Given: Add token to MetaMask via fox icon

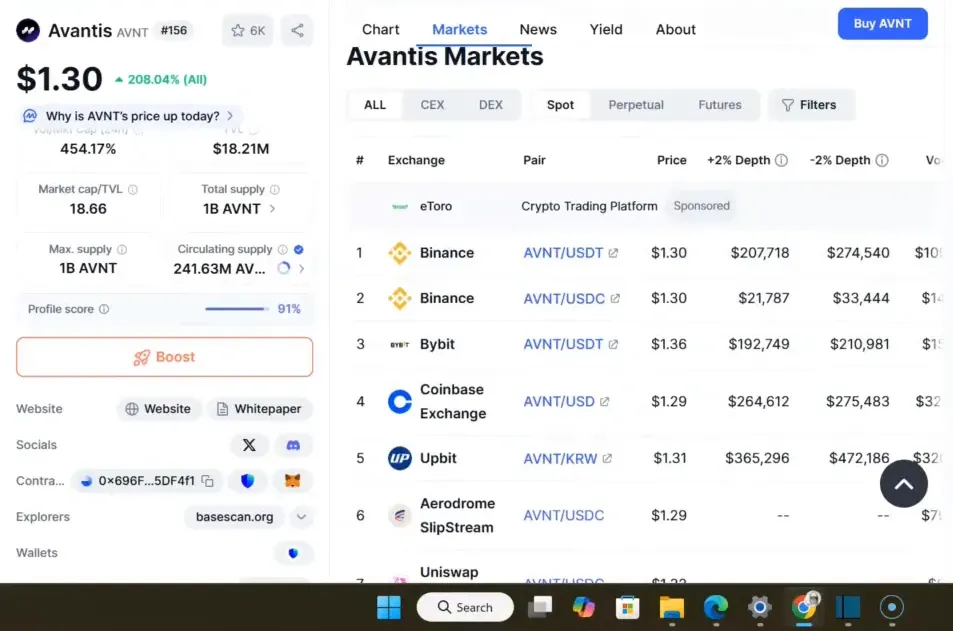Looking at the screenshot, I should pos(293,481).
